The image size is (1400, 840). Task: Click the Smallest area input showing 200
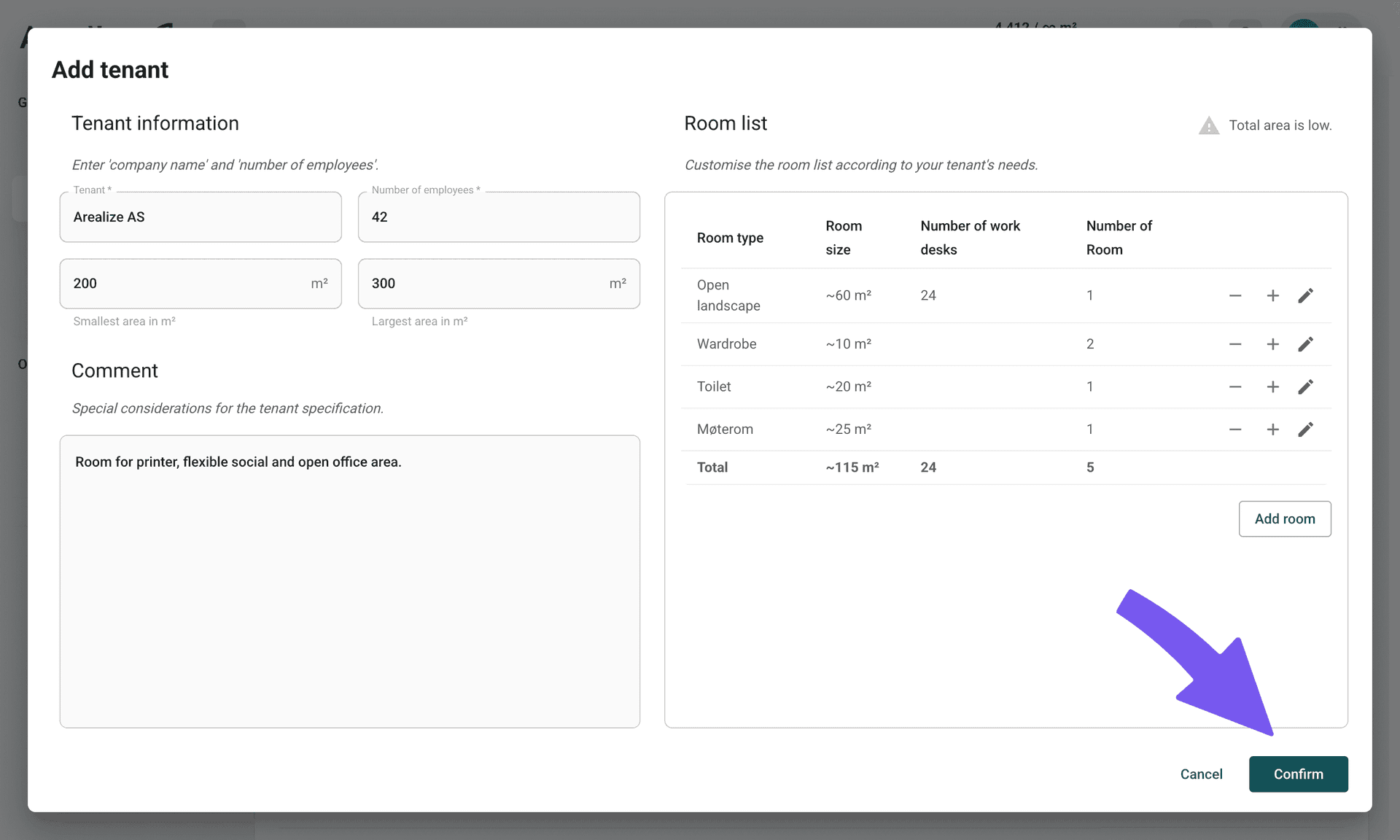coord(201,284)
